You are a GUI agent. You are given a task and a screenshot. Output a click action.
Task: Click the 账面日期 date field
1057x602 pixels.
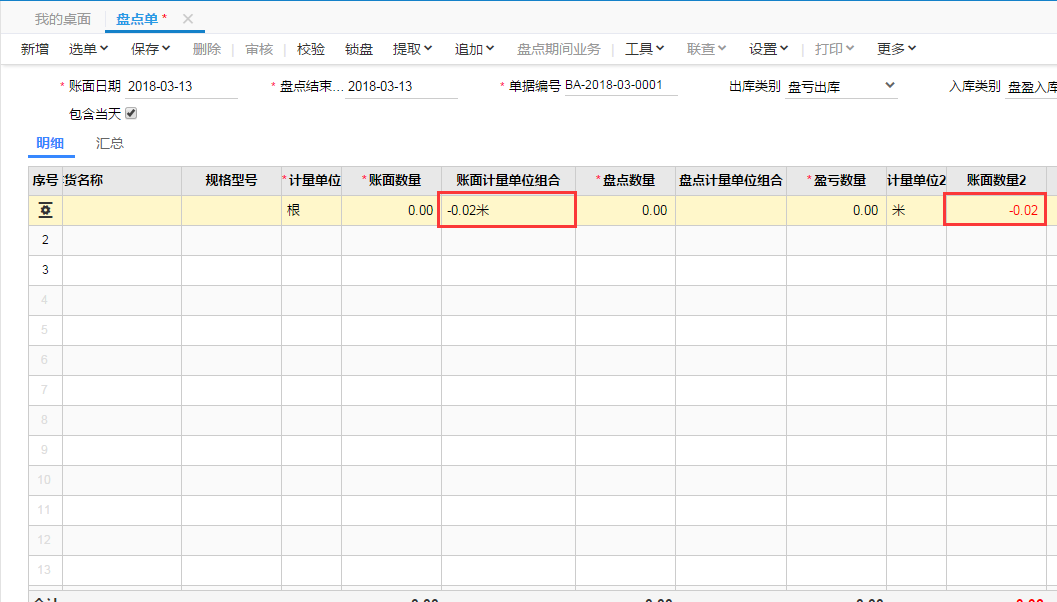pos(181,87)
